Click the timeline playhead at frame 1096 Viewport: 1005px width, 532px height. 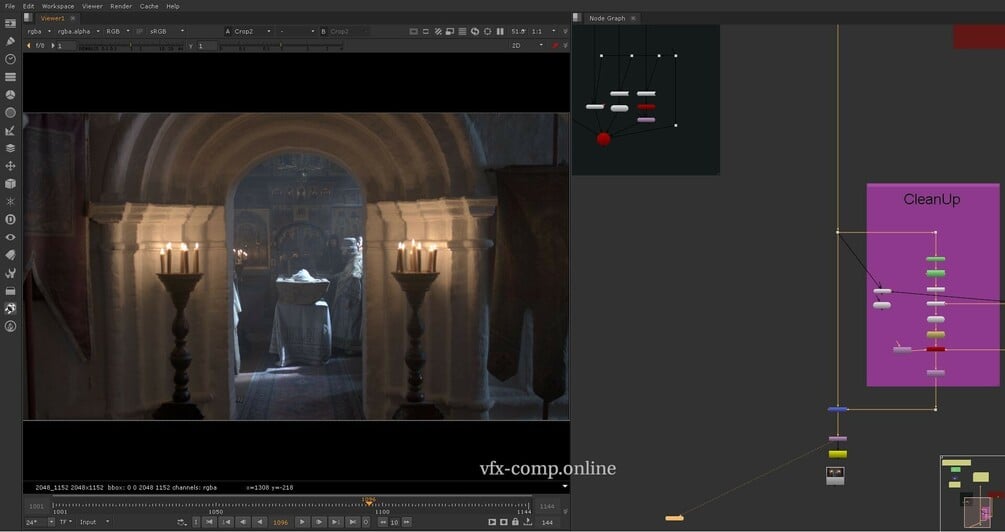pos(369,502)
